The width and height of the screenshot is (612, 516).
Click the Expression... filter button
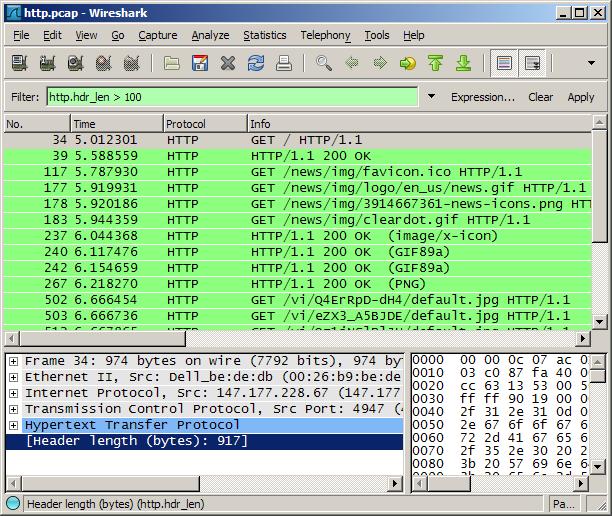click(x=483, y=97)
